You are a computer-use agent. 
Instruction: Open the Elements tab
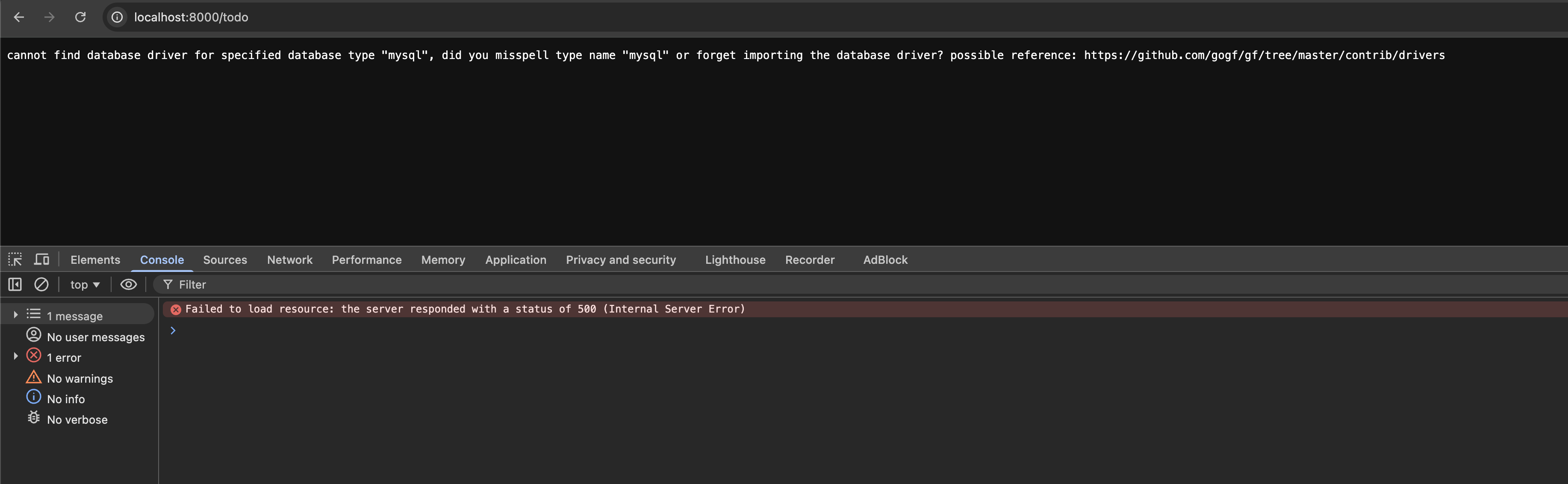click(95, 260)
